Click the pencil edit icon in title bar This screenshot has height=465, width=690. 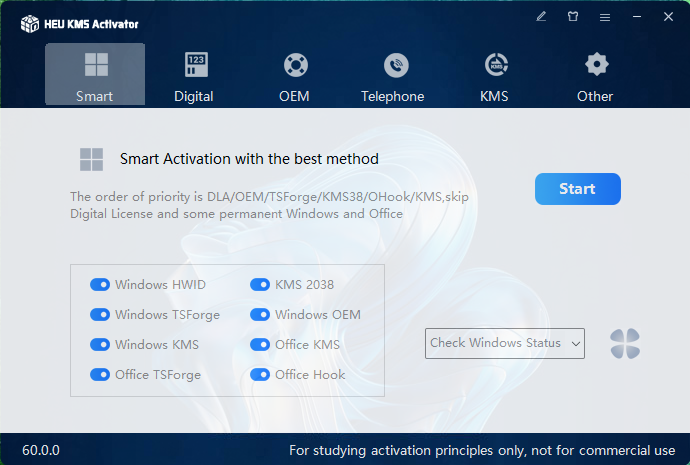coord(541,17)
